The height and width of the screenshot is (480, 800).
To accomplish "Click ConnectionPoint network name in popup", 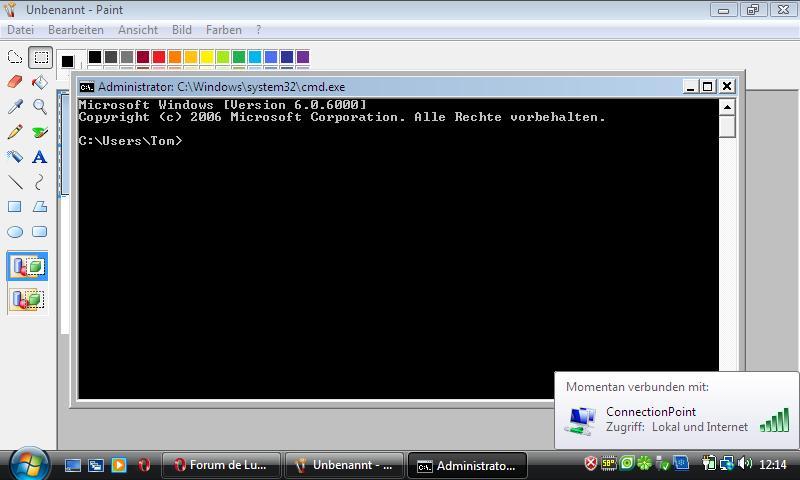I will click(651, 412).
